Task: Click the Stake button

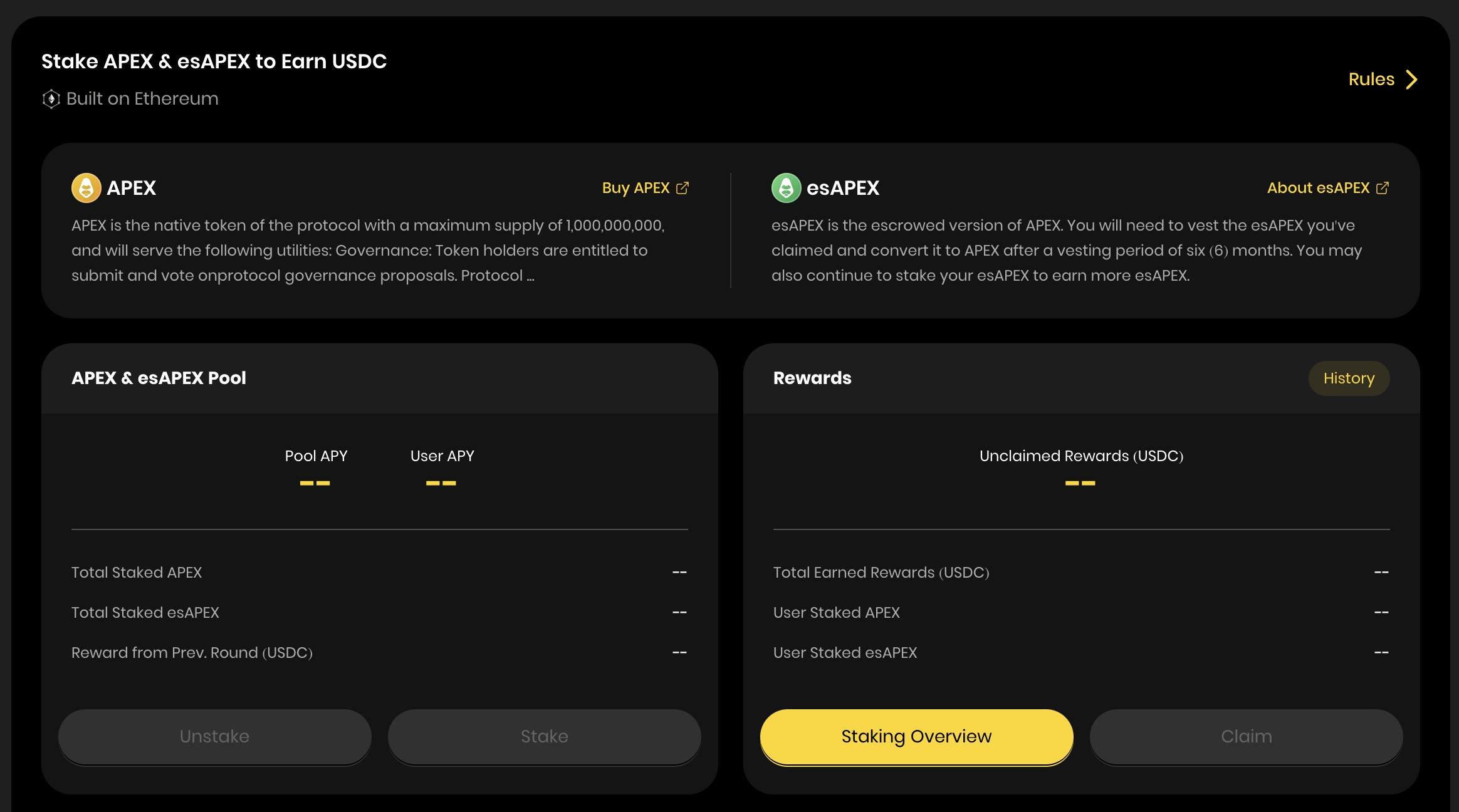Action: [x=544, y=737]
